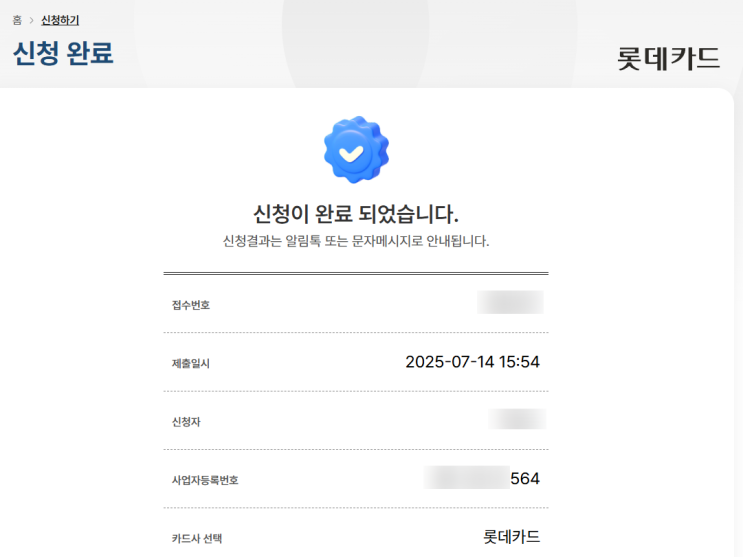This screenshot has width=743, height=557.
Task: Select the 2025-07-14 15:54 timestamp value
Action: coord(472,362)
